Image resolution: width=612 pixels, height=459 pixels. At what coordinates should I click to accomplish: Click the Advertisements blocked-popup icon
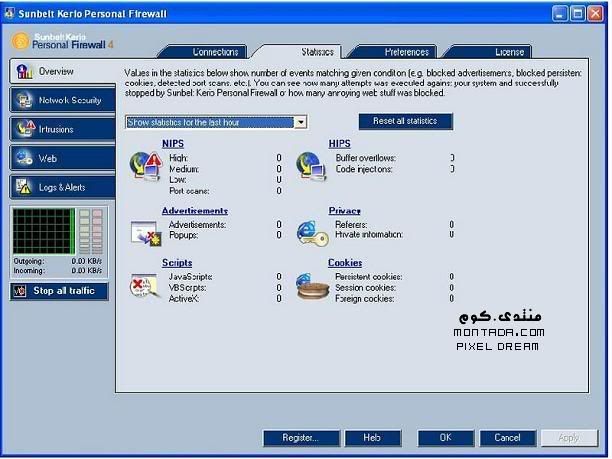[x=146, y=233]
